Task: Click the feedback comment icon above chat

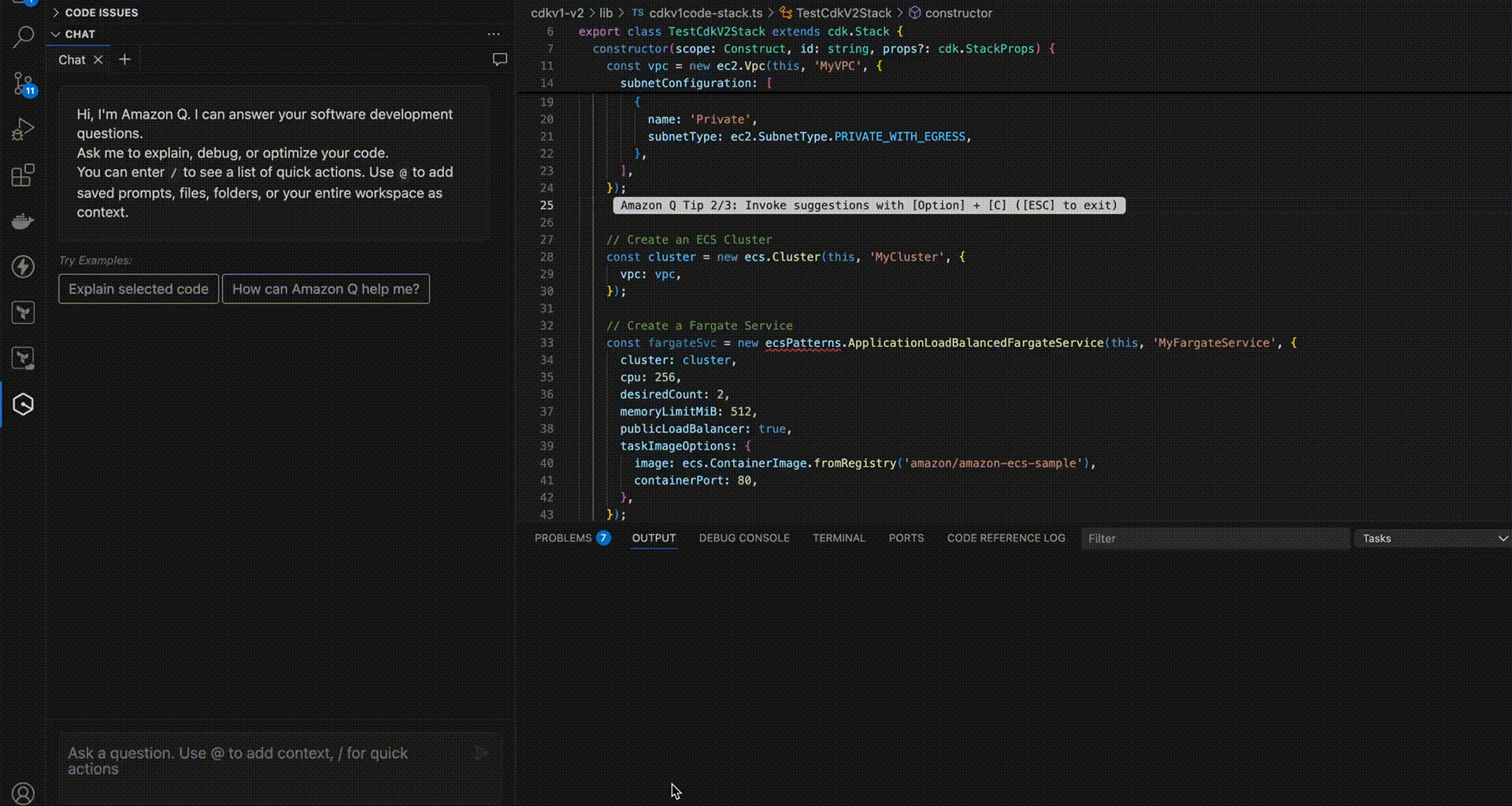Action: (500, 59)
